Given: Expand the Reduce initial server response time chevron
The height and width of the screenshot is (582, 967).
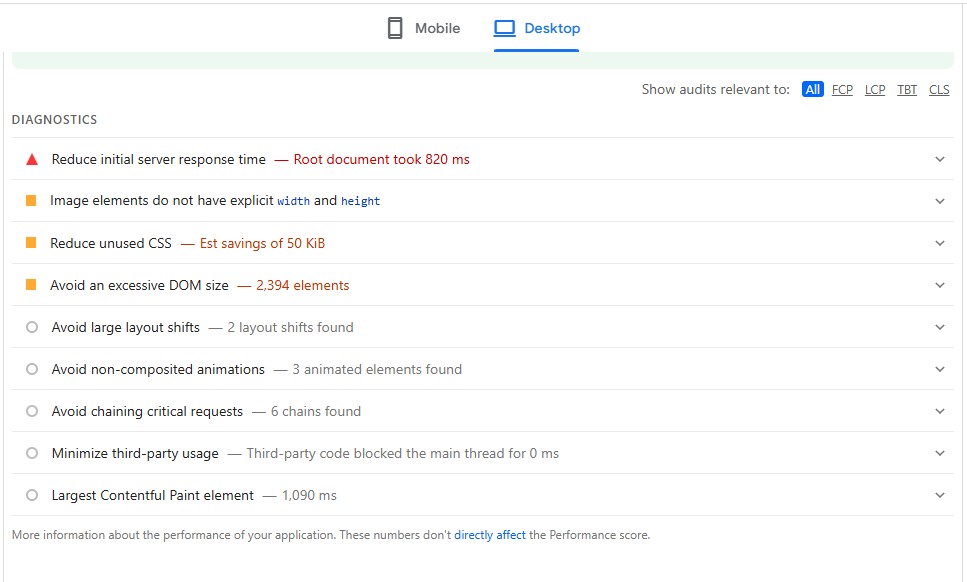Looking at the screenshot, I should (x=939, y=159).
